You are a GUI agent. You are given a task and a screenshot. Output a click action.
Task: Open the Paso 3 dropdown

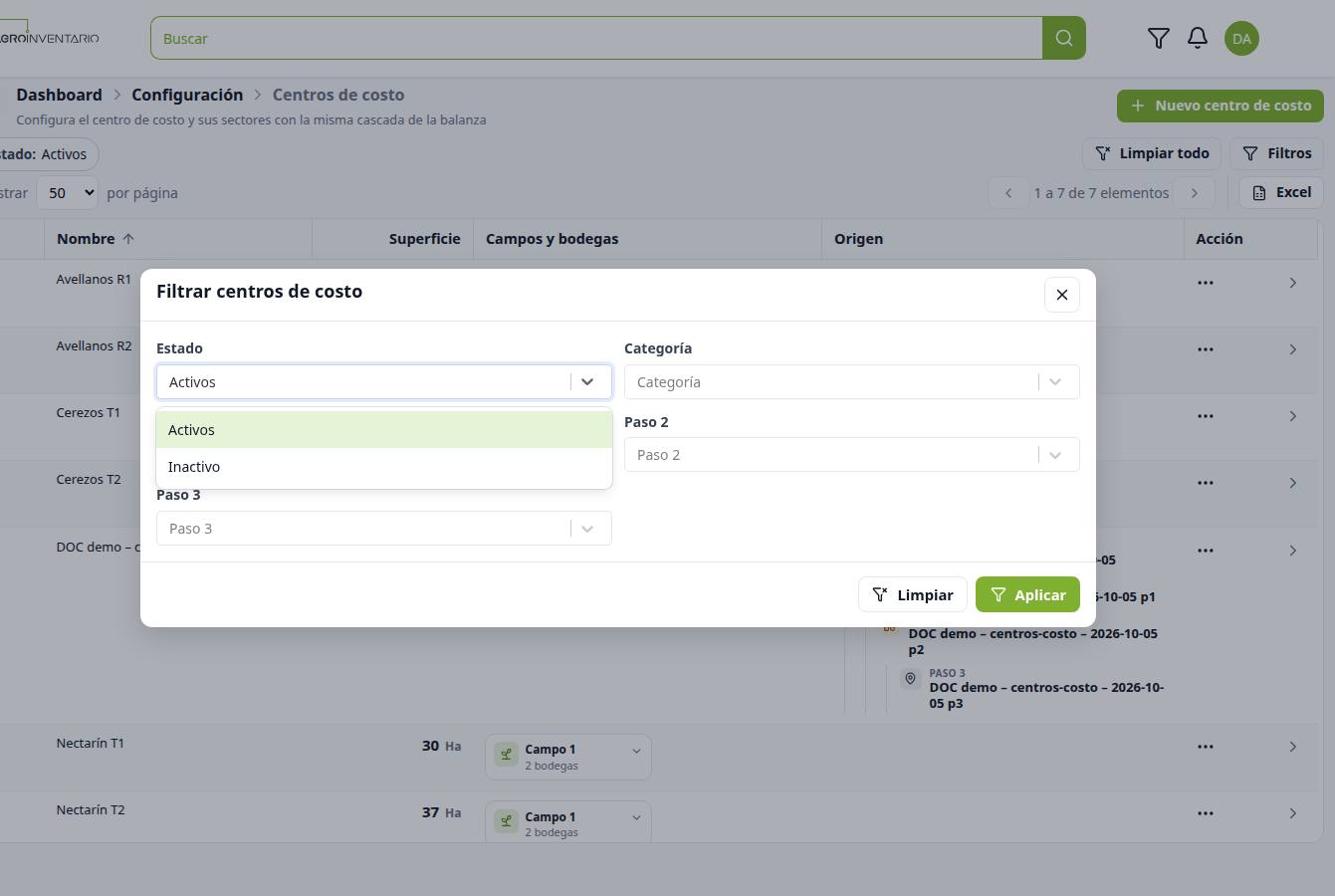pyautogui.click(x=384, y=529)
